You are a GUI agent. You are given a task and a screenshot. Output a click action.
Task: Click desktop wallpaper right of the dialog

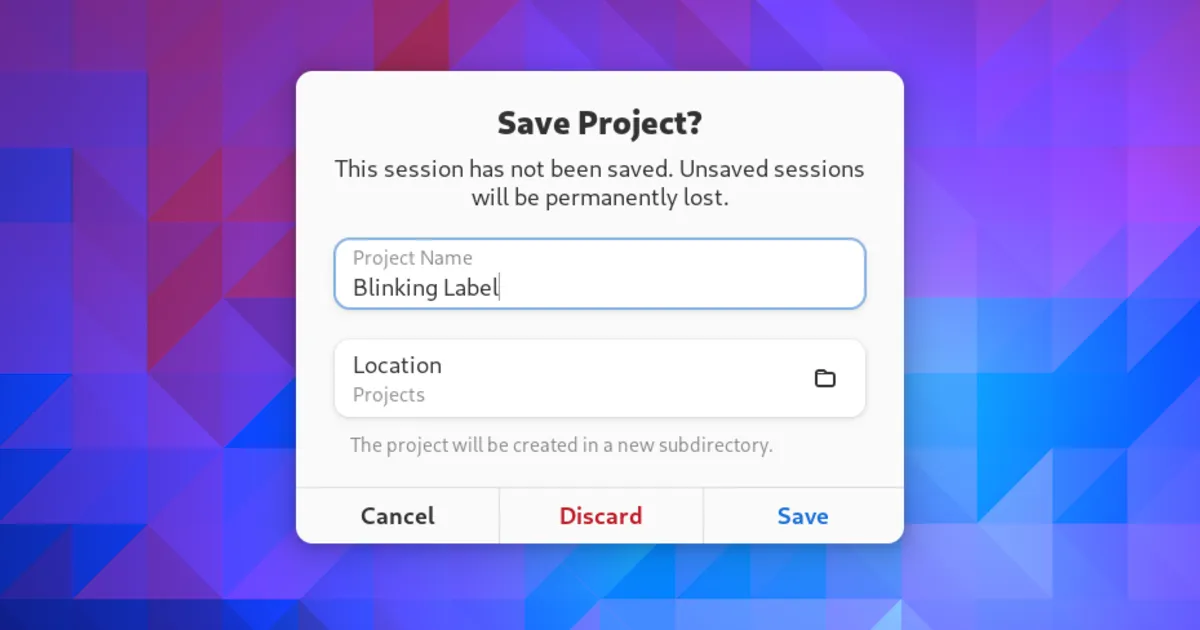pyautogui.click(x=1050, y=320)
